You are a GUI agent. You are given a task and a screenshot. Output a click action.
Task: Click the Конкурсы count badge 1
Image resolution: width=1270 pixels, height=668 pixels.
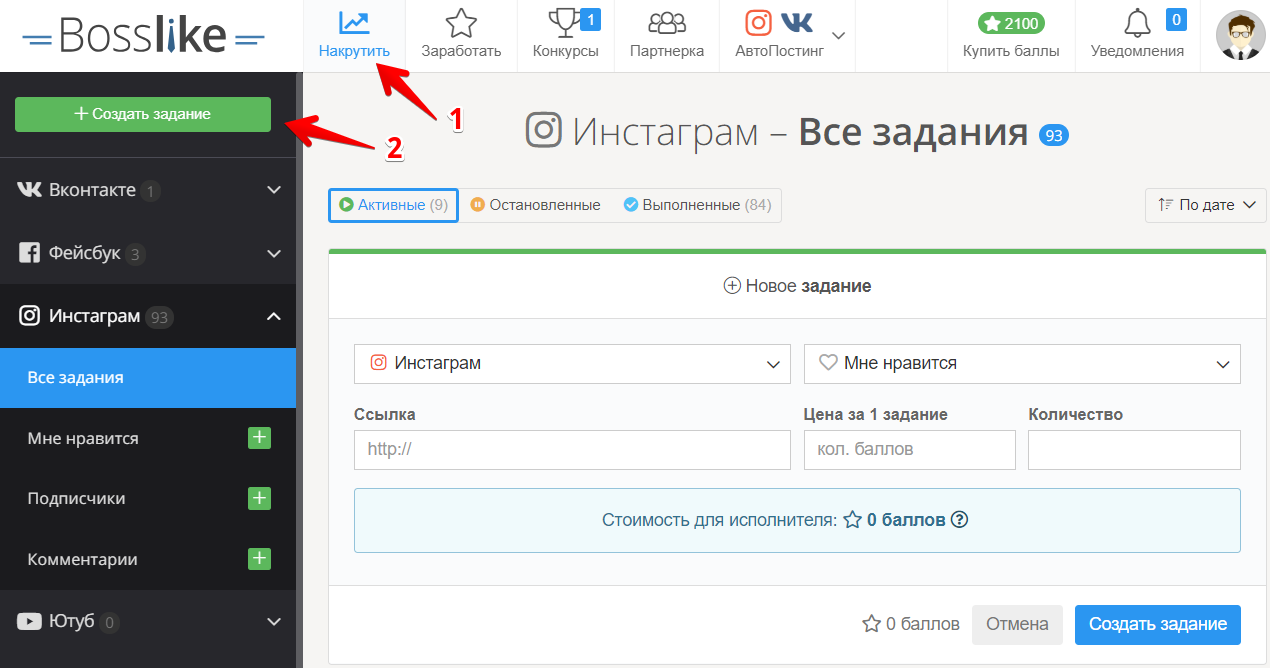[x=590, y=19]
